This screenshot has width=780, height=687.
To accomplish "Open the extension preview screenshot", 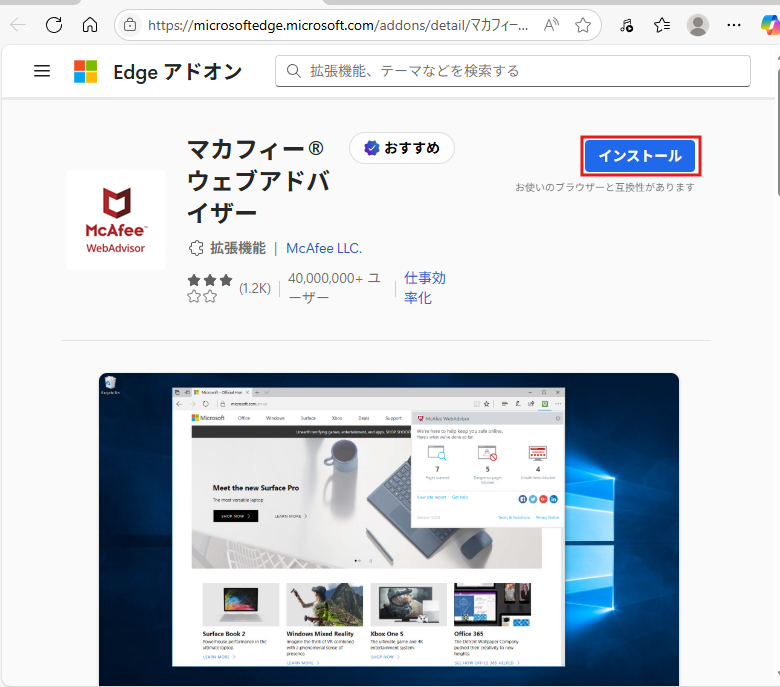I will coord(389,529).
